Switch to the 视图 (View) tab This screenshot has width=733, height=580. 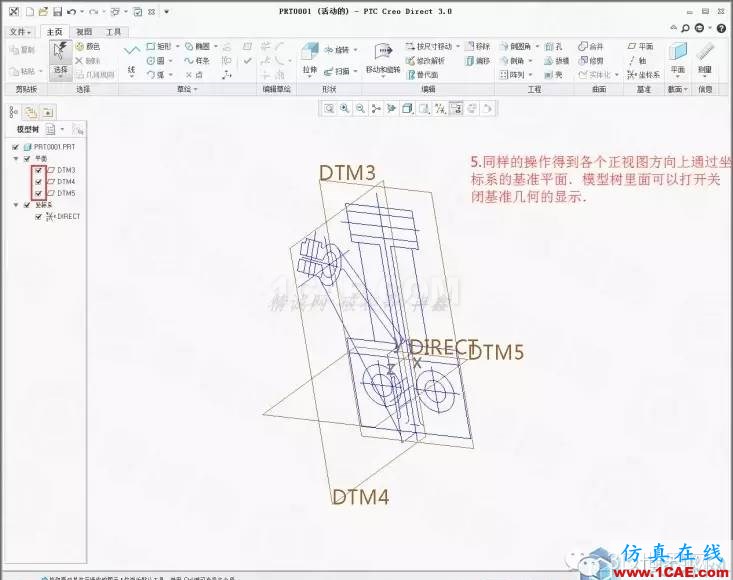coord(84,32)
